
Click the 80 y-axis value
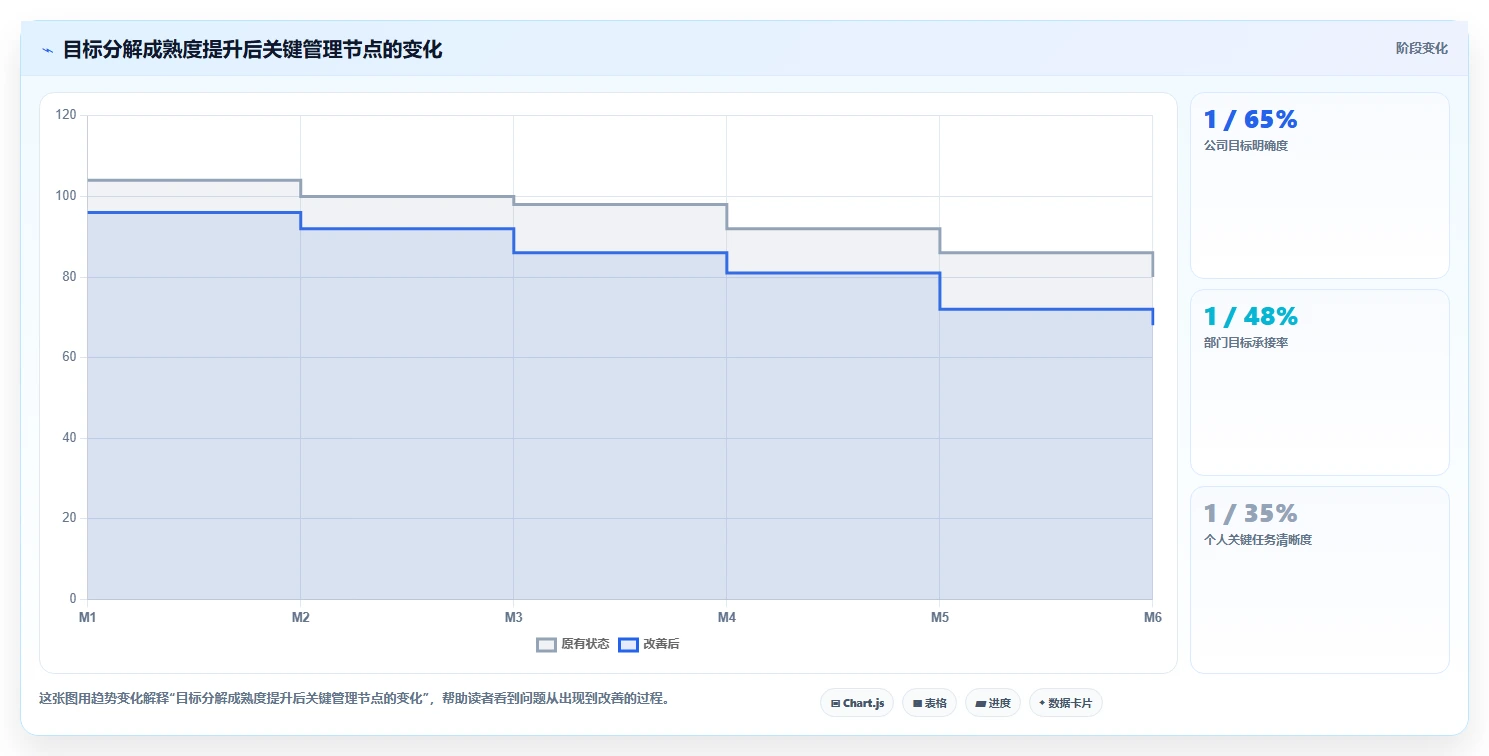[69, 277]
